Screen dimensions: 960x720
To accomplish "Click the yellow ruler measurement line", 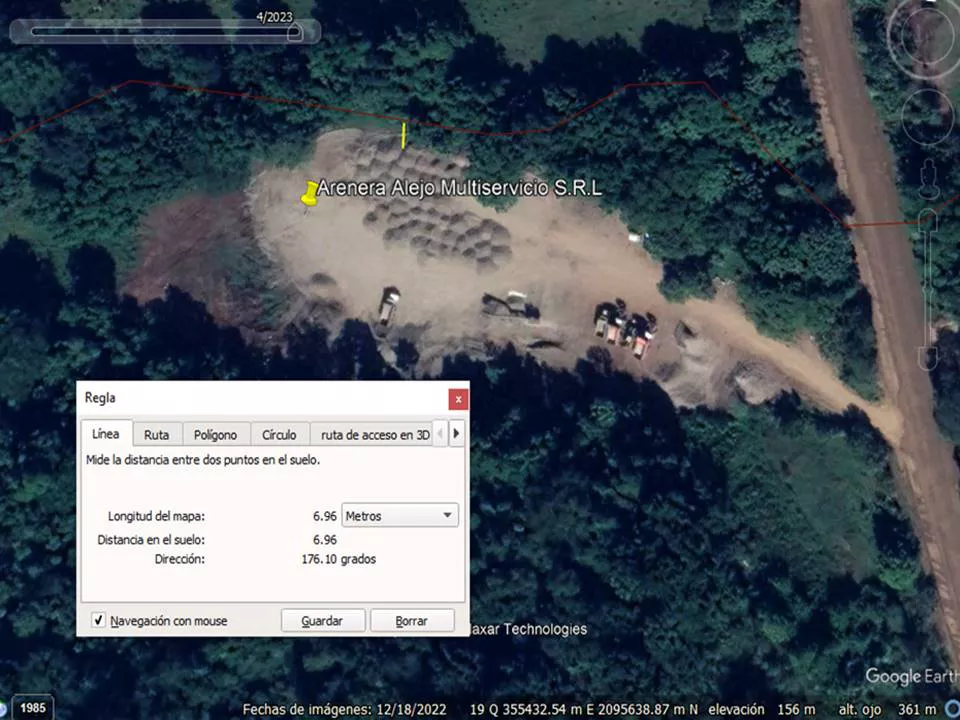I will click(404, 135).
